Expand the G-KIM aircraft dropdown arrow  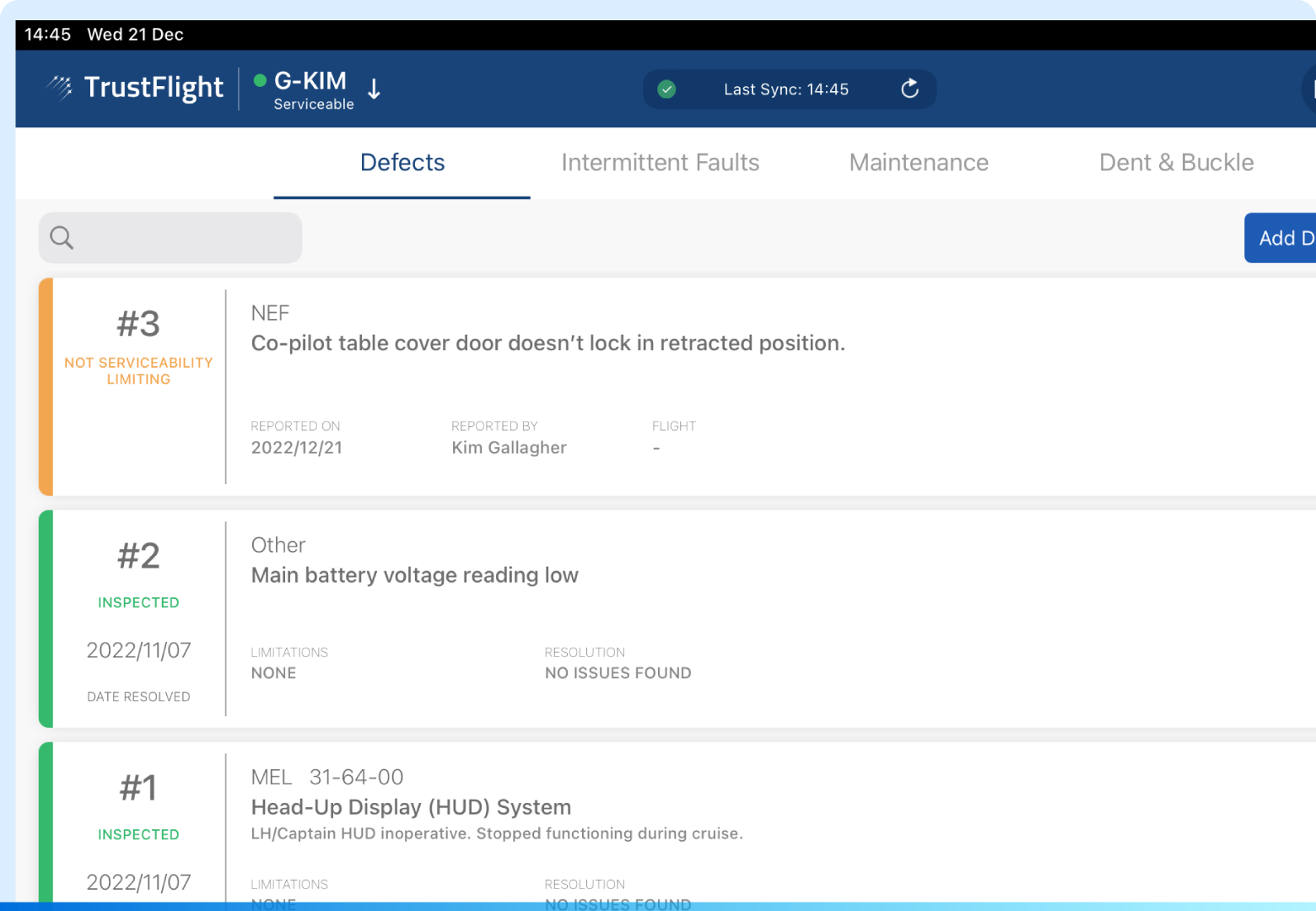[375, 89]
